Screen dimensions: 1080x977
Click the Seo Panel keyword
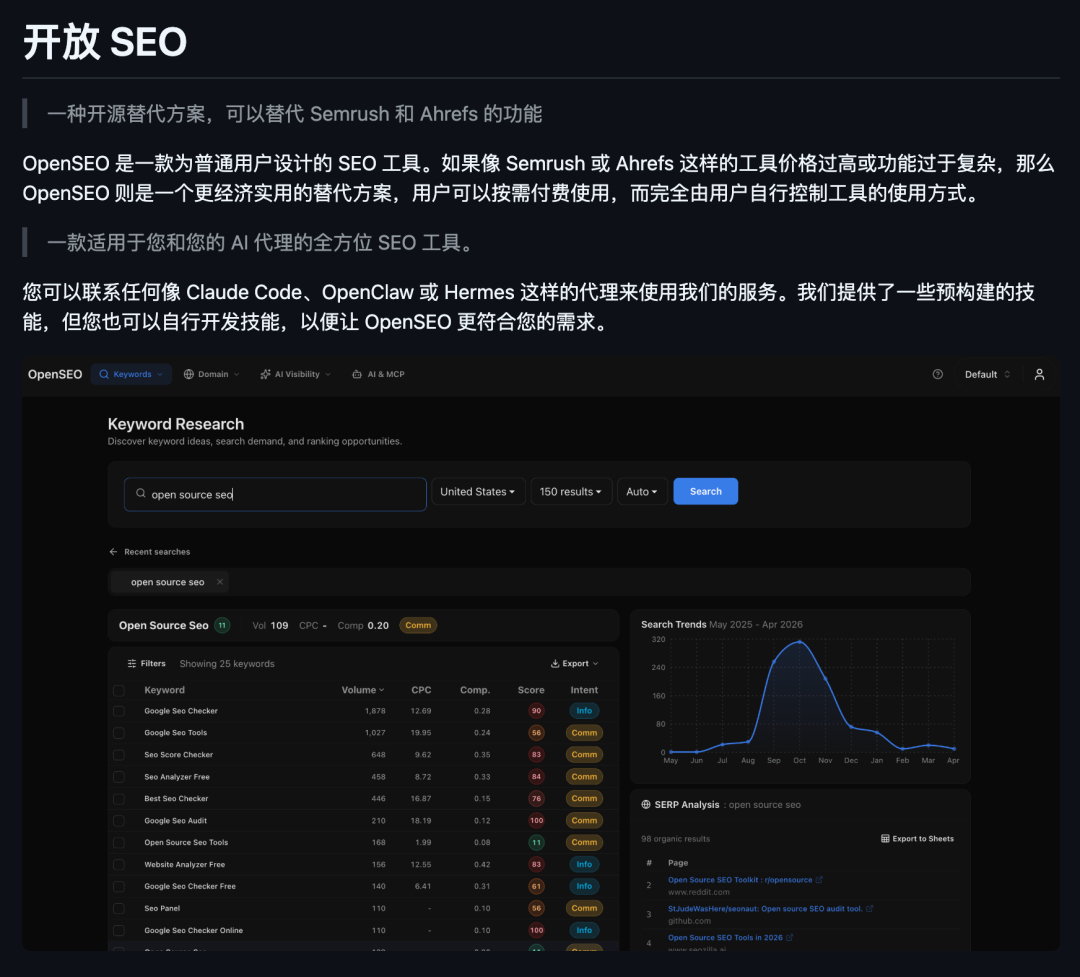pyautogui.click(x=162, y=908)
